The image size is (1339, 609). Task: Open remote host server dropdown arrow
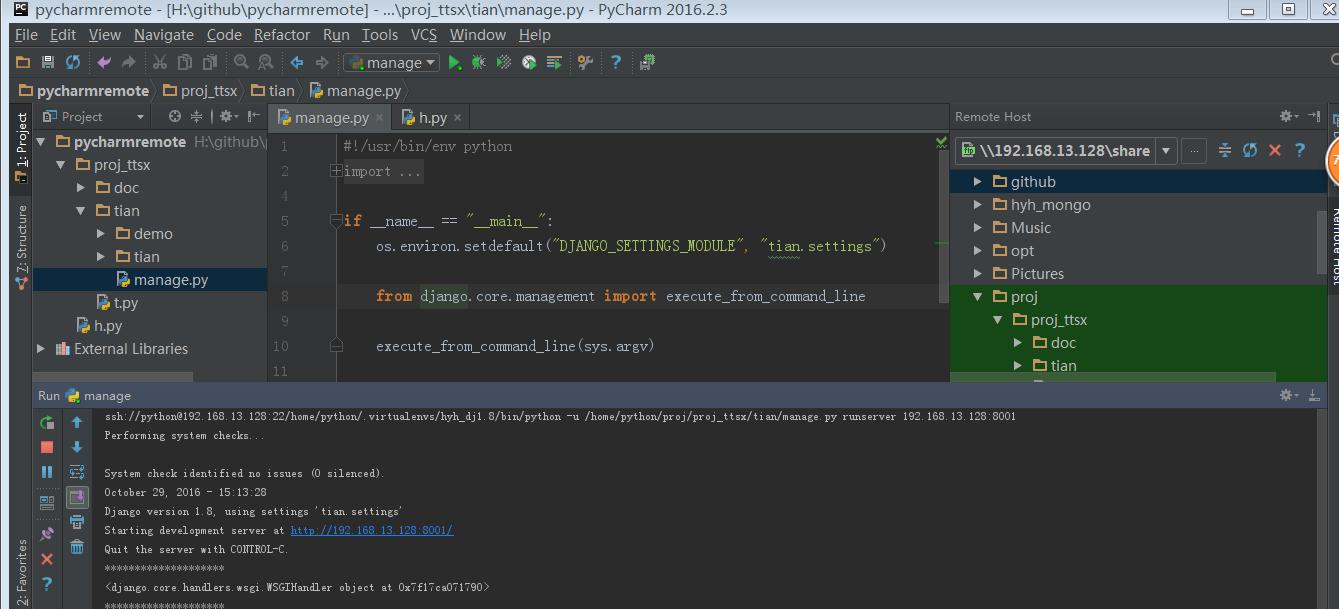(1166, 151)
